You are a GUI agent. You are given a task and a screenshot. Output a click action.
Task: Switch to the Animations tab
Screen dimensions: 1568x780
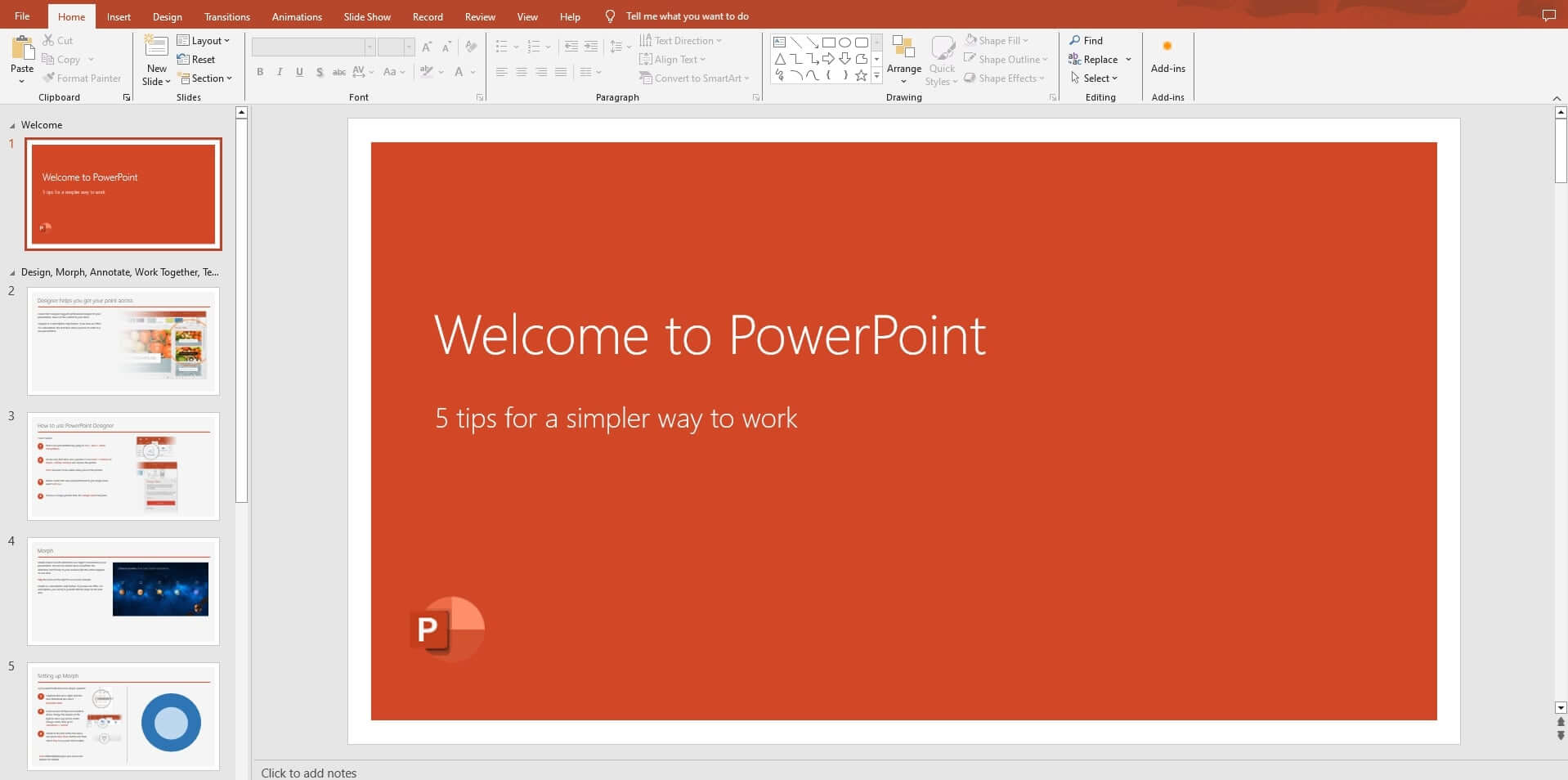pos(297,16)
